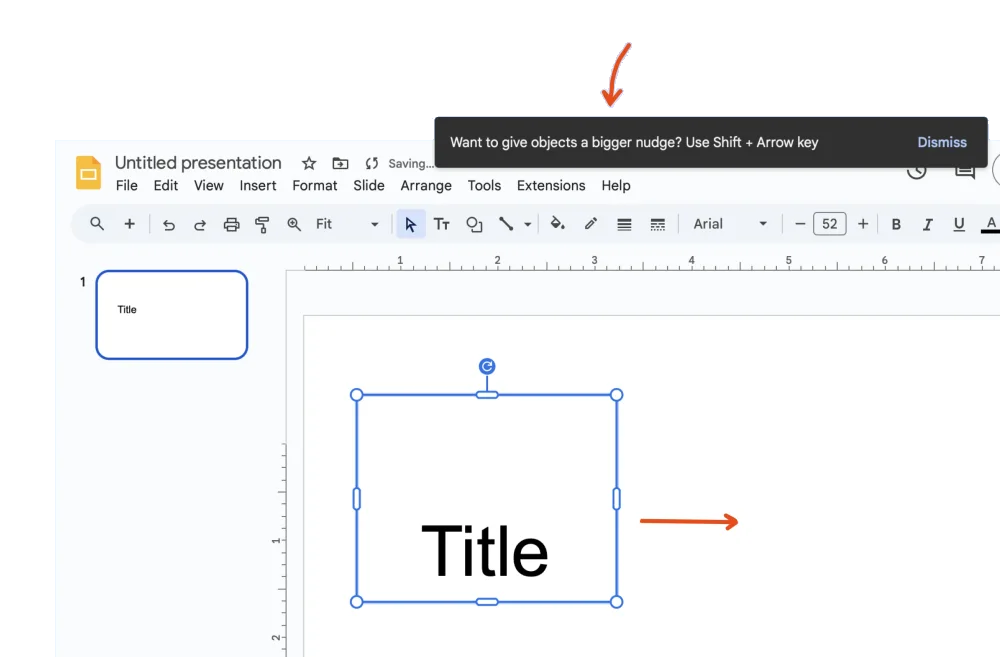Activate the Paint format tool
The image size is (1000, 657).
pos(262,225)
